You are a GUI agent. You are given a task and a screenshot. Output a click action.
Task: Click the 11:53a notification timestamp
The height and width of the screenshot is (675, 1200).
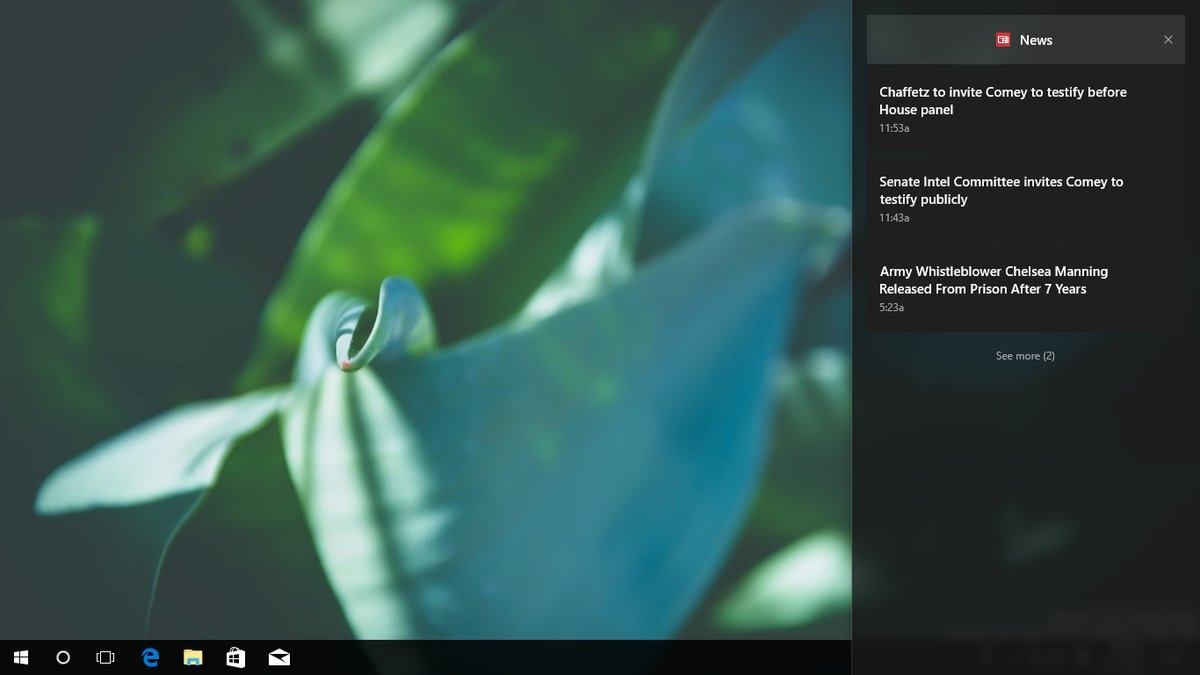coord(894,128)
